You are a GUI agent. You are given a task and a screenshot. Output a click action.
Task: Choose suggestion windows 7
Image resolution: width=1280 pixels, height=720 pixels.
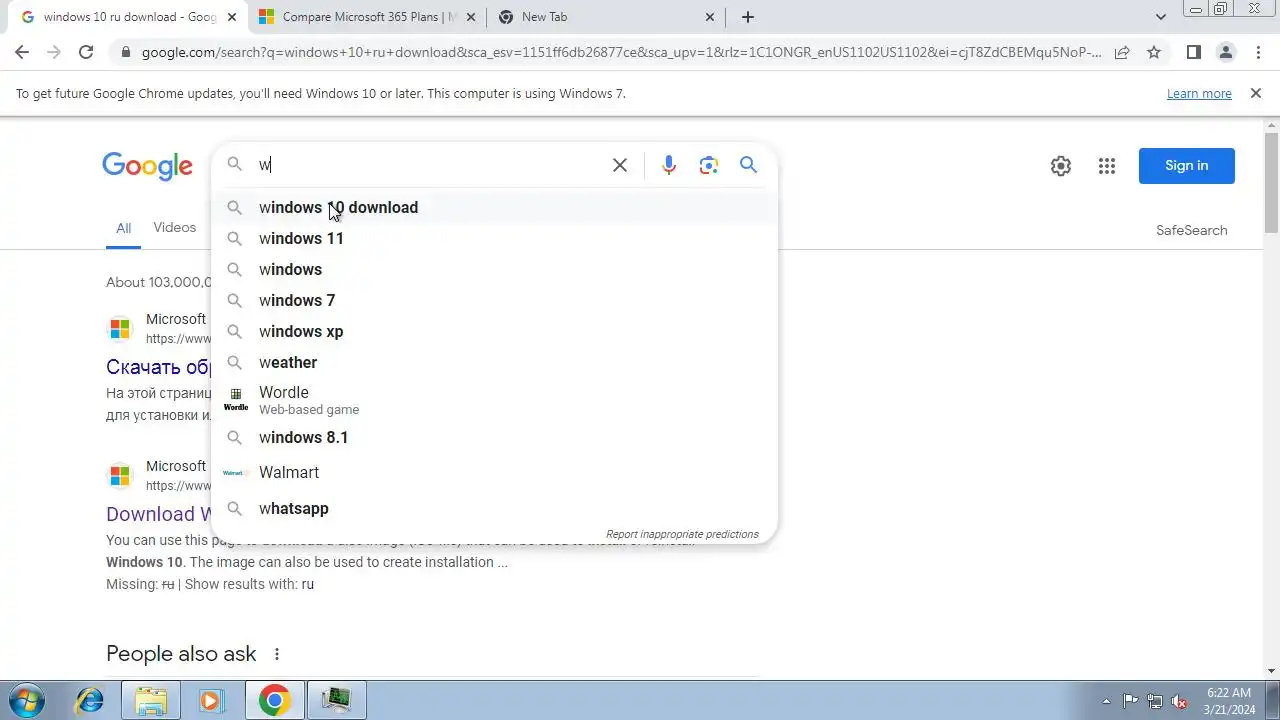pyautogui.click(x=494, y=300)
